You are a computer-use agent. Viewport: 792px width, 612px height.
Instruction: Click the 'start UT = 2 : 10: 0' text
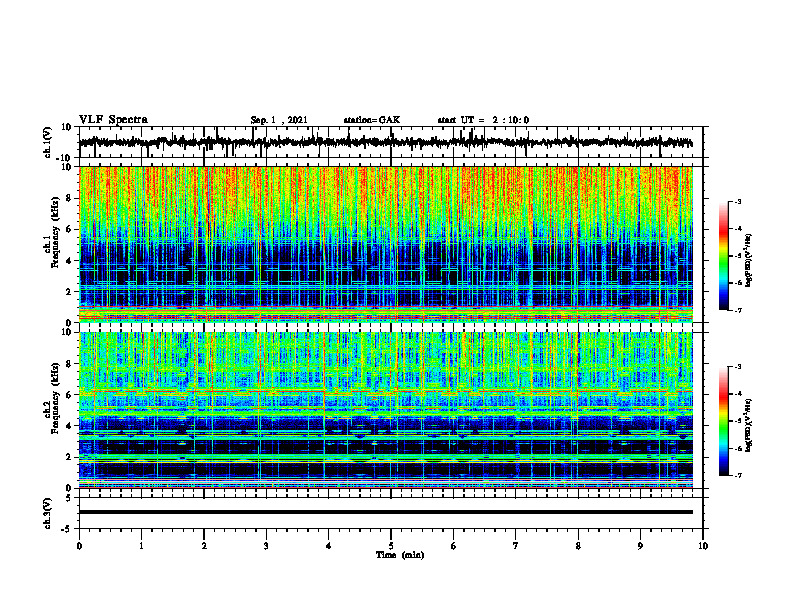[483, 120]
